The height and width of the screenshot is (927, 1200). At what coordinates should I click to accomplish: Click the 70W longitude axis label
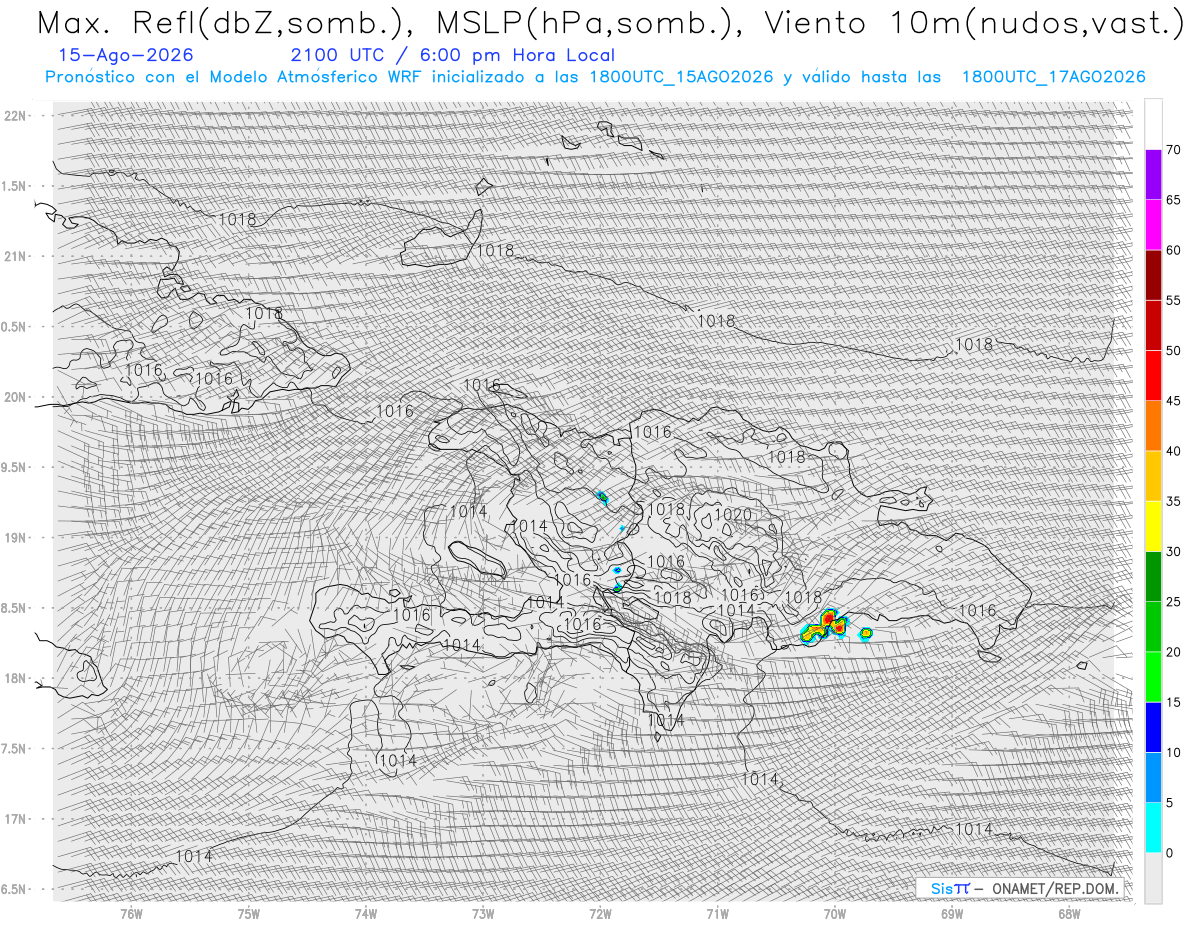tap(835, 914)
